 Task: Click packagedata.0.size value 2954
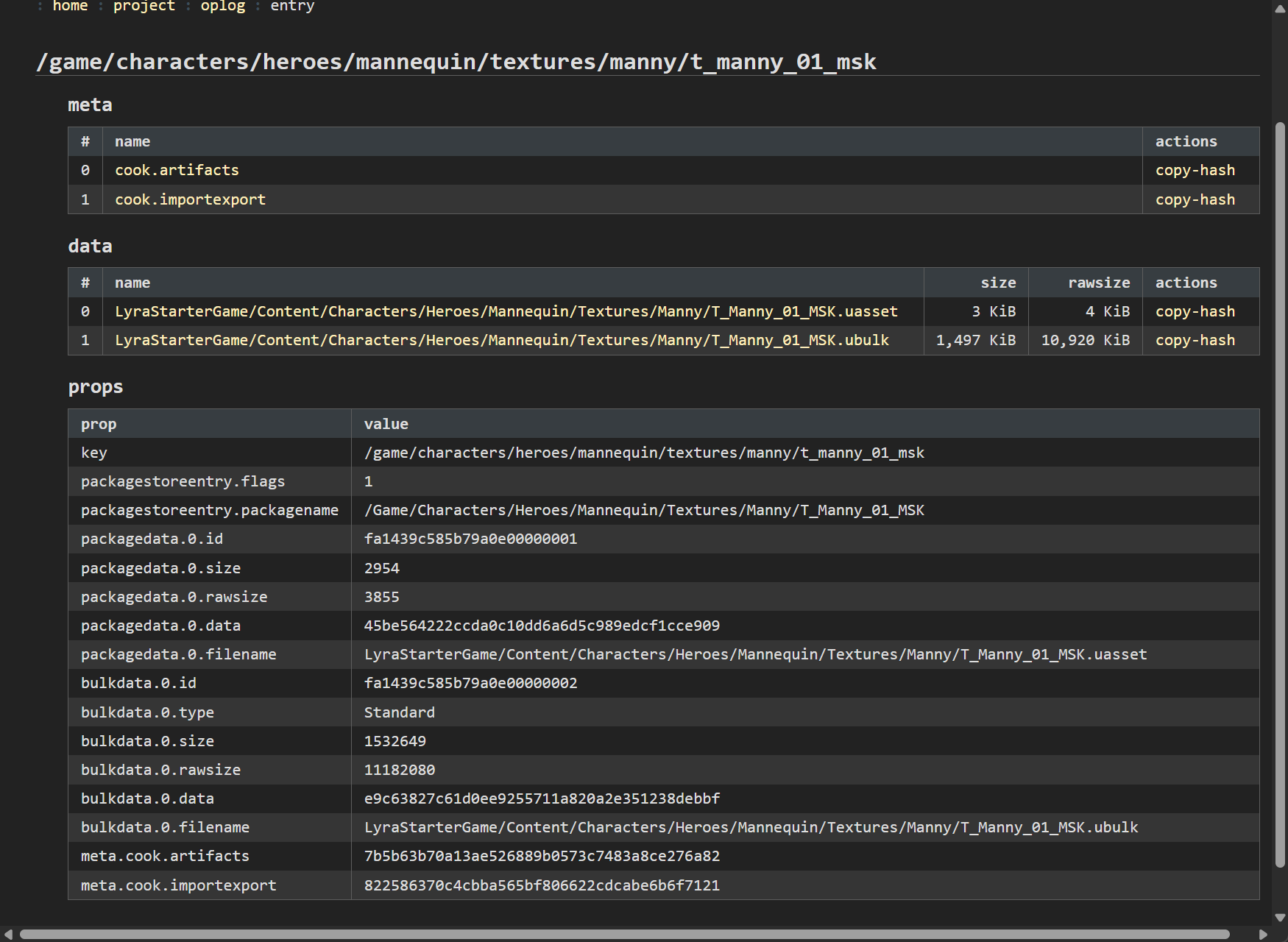(x=381, y=568)
